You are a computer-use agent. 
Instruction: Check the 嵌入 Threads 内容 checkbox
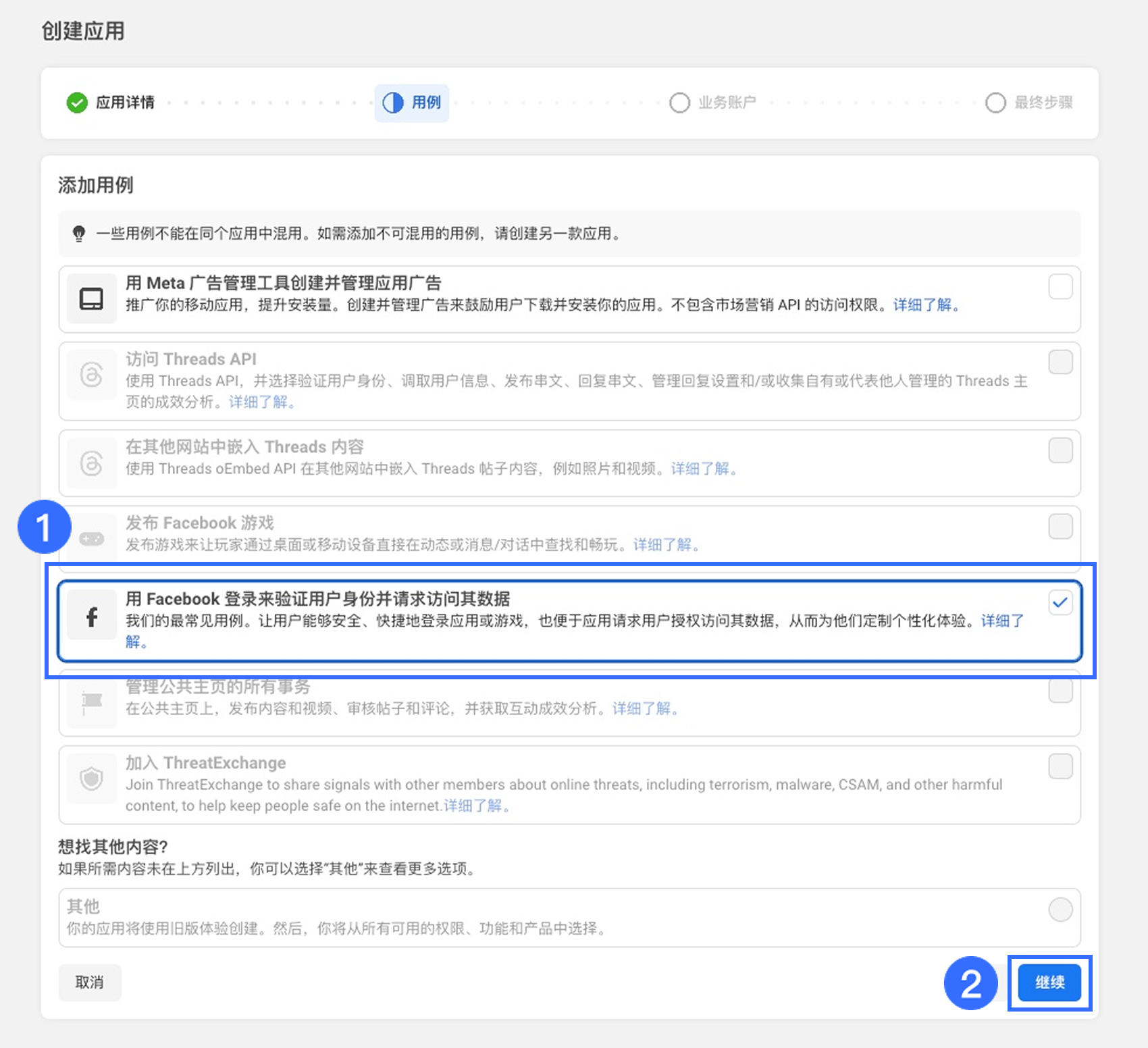coord(1060,450)
